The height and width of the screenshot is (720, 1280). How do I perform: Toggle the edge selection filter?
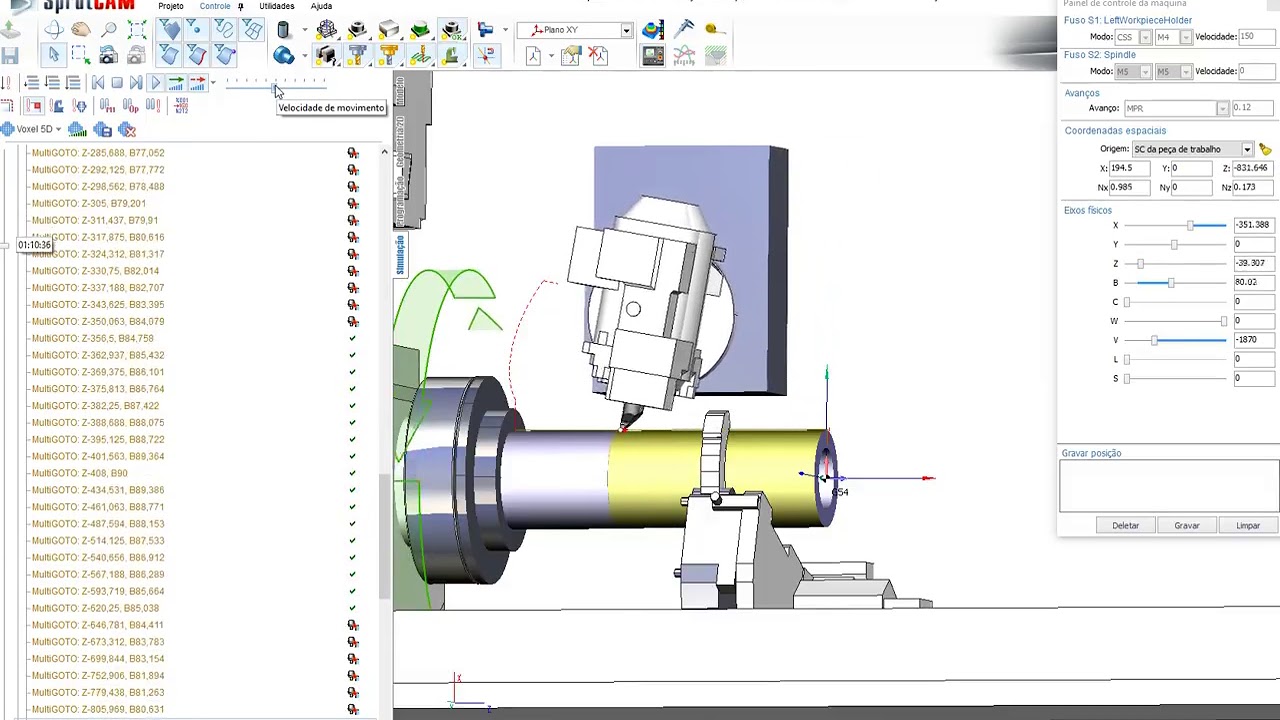click(196, 55)
